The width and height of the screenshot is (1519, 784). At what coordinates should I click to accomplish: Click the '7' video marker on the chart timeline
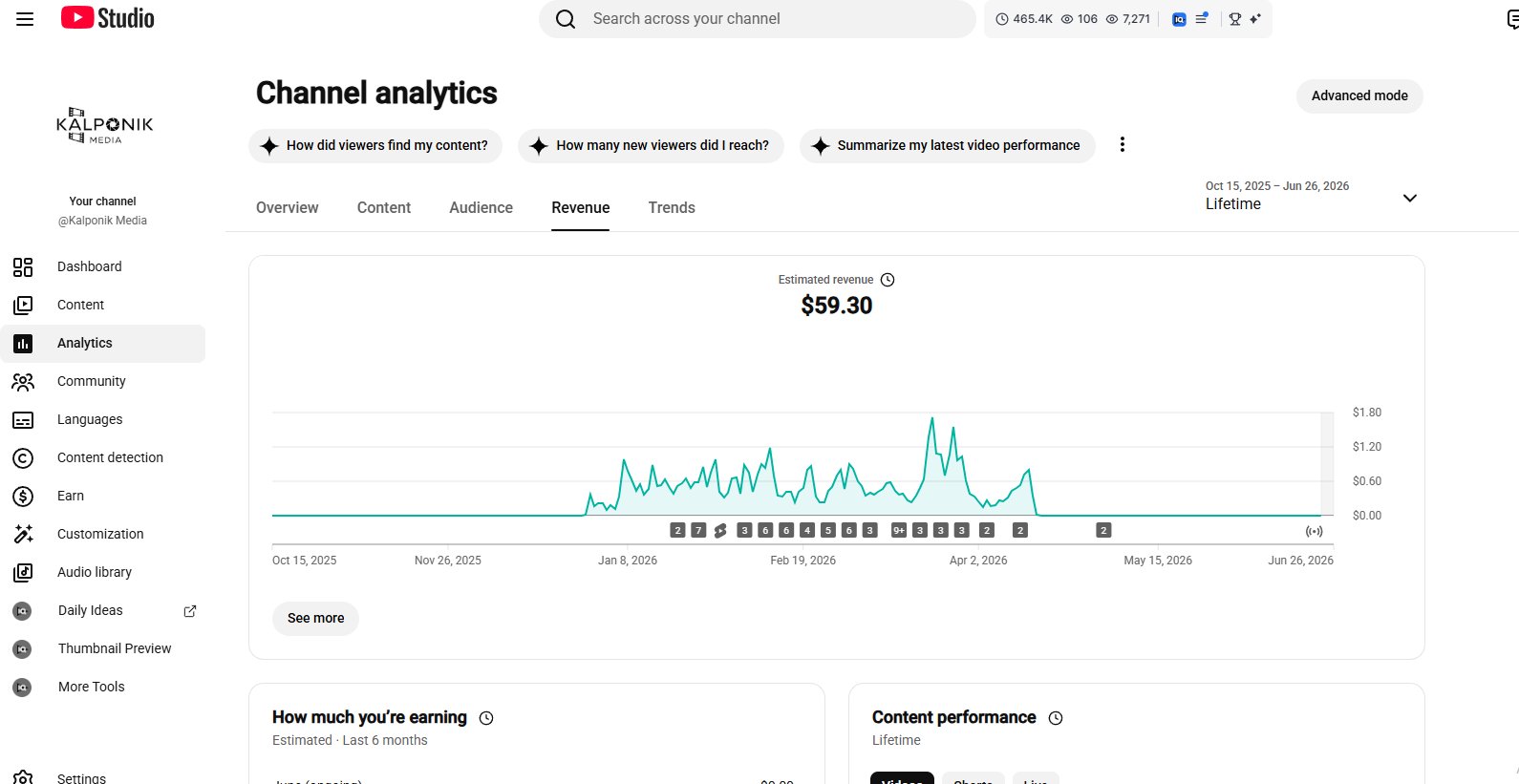point(698,530)
